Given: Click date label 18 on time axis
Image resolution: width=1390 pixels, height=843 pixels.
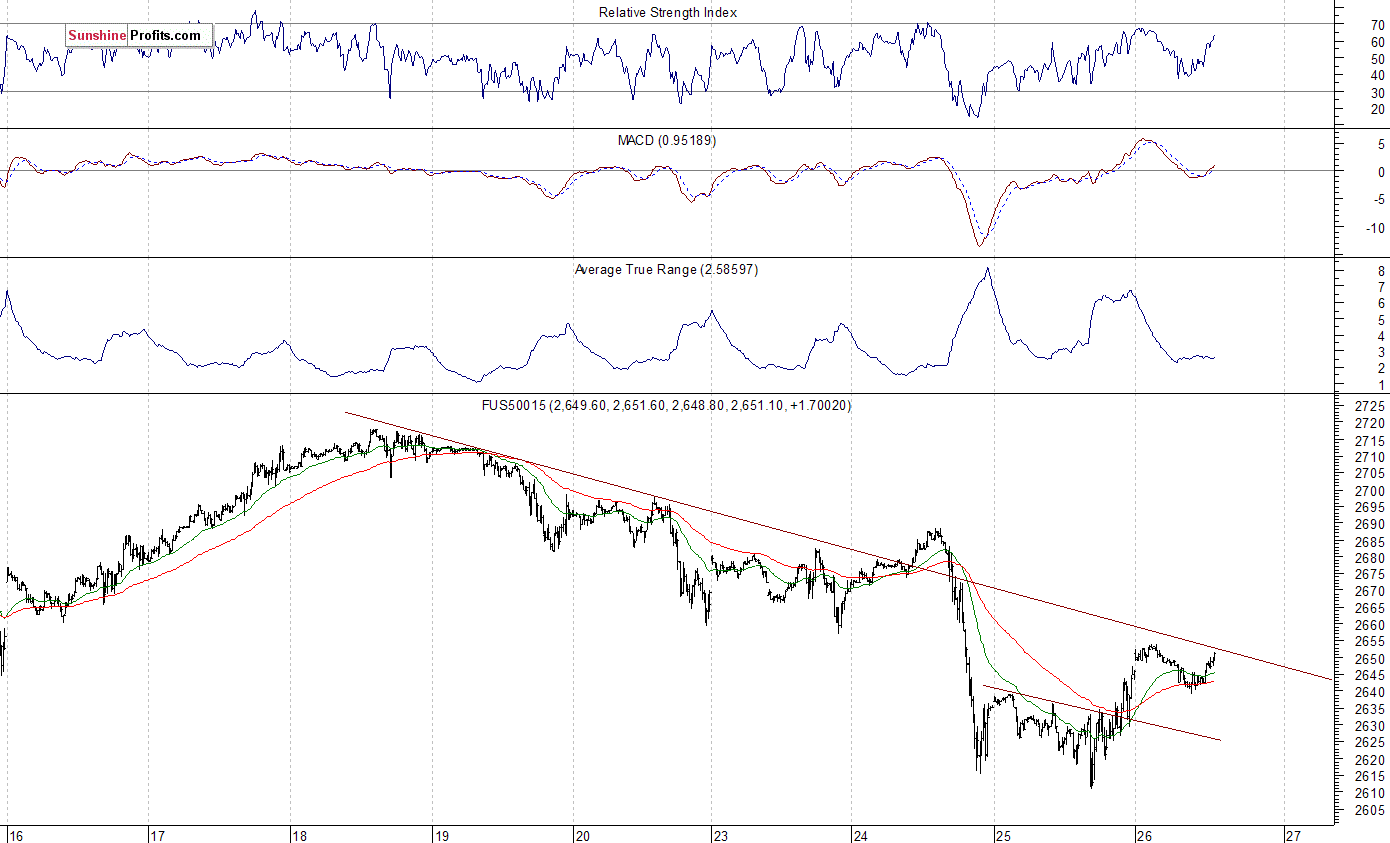Looking at the screenshot, I should click(299, 834).
